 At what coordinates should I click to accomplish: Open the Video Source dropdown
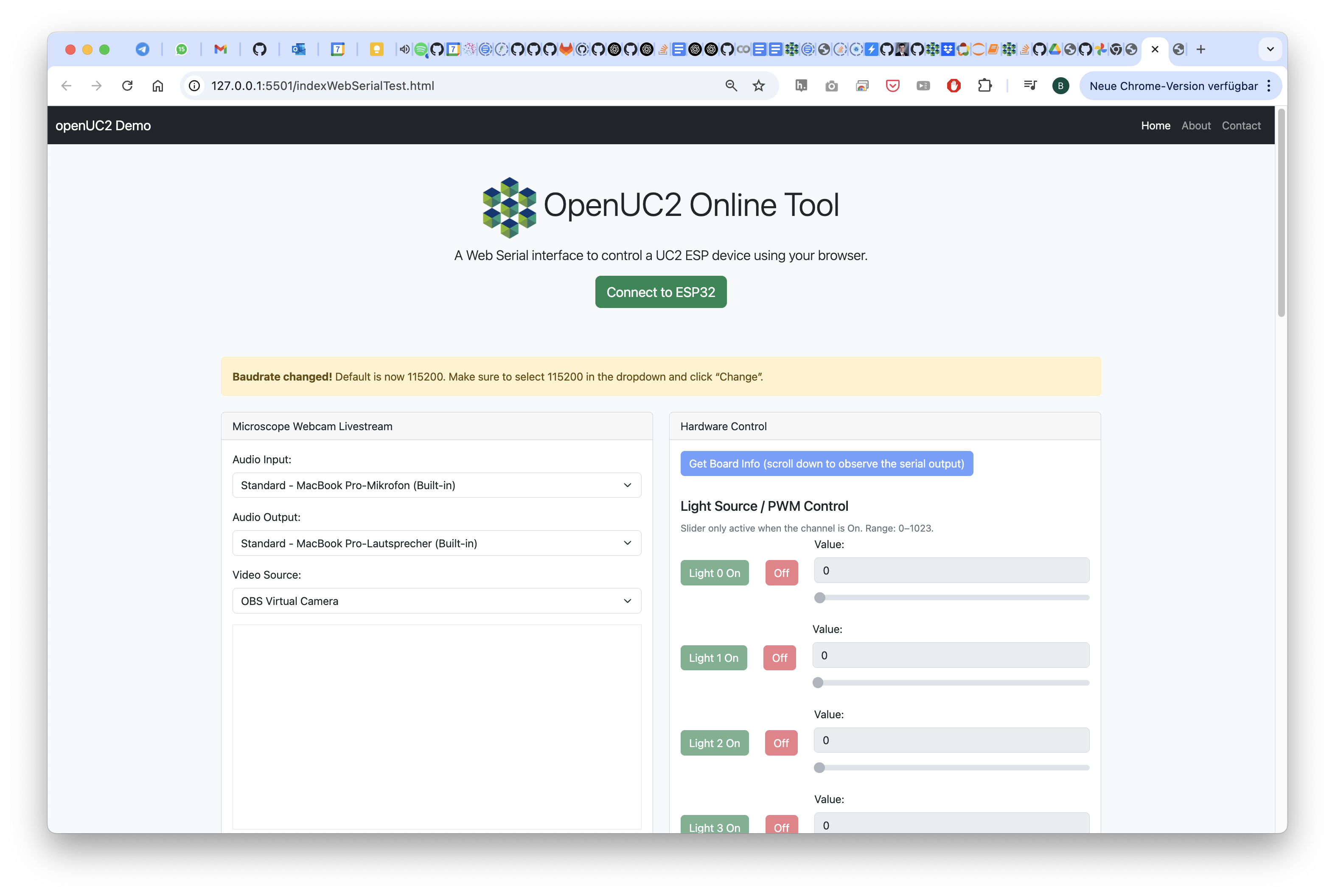437,601
